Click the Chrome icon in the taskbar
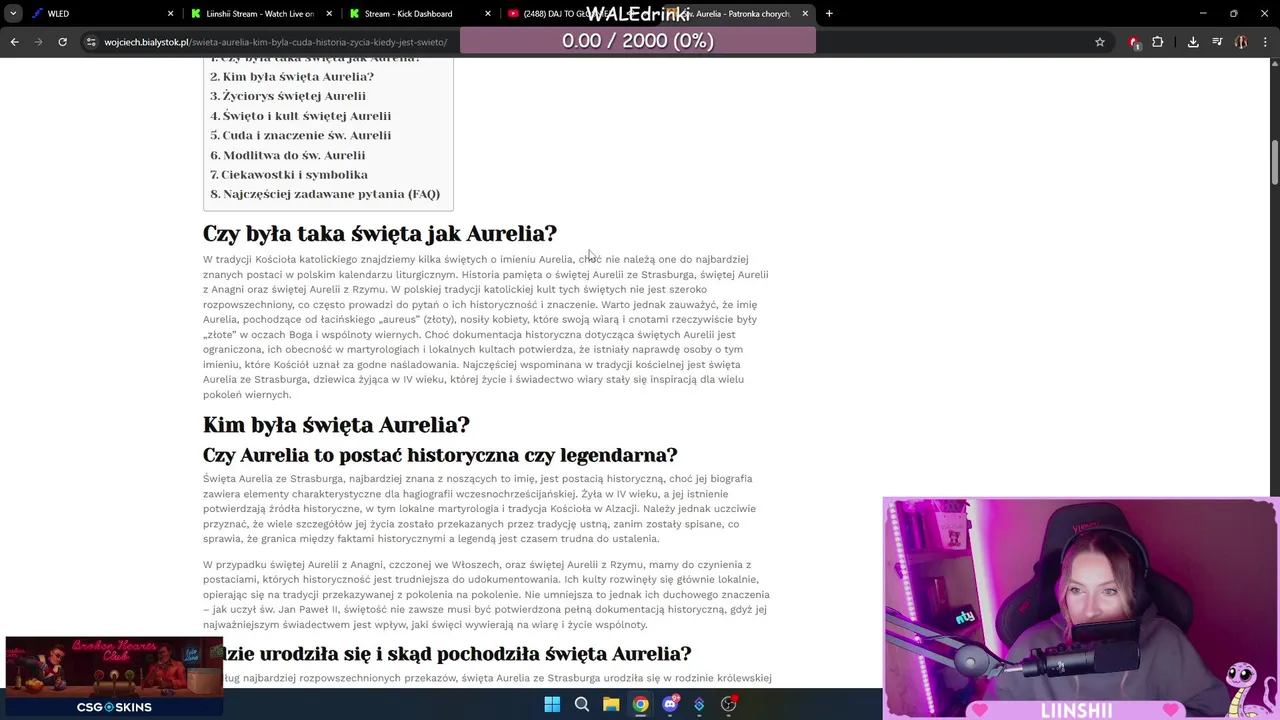Viewport: 1280px width, 720px height. (x=640, y=705)
